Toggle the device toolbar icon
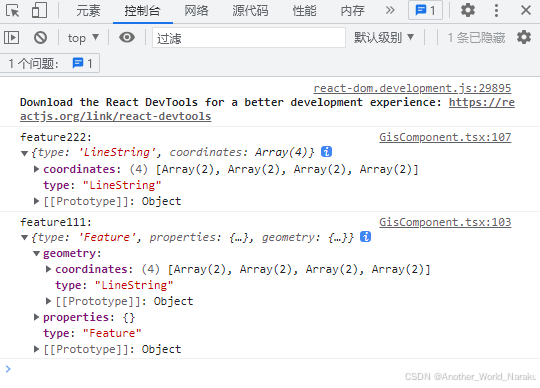The width and height of the screenshot is (540, 388). point(39,10)
